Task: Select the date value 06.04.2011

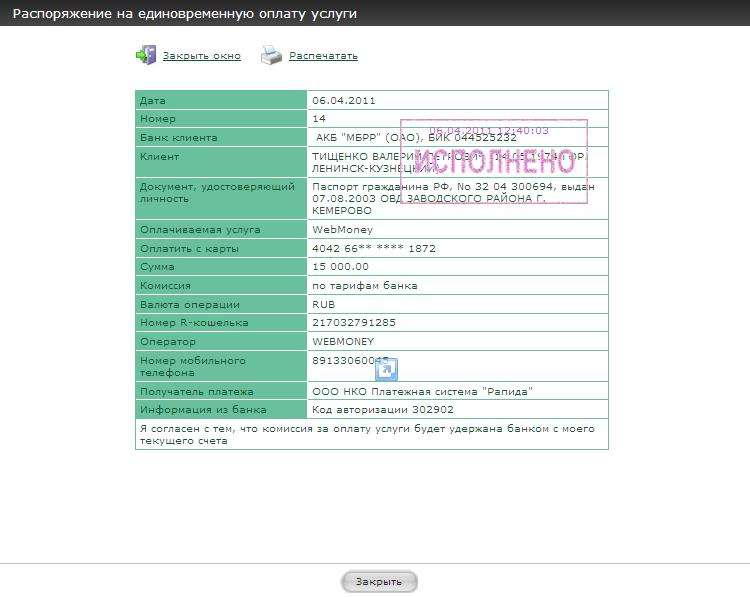Action: [x=344, y=100]
